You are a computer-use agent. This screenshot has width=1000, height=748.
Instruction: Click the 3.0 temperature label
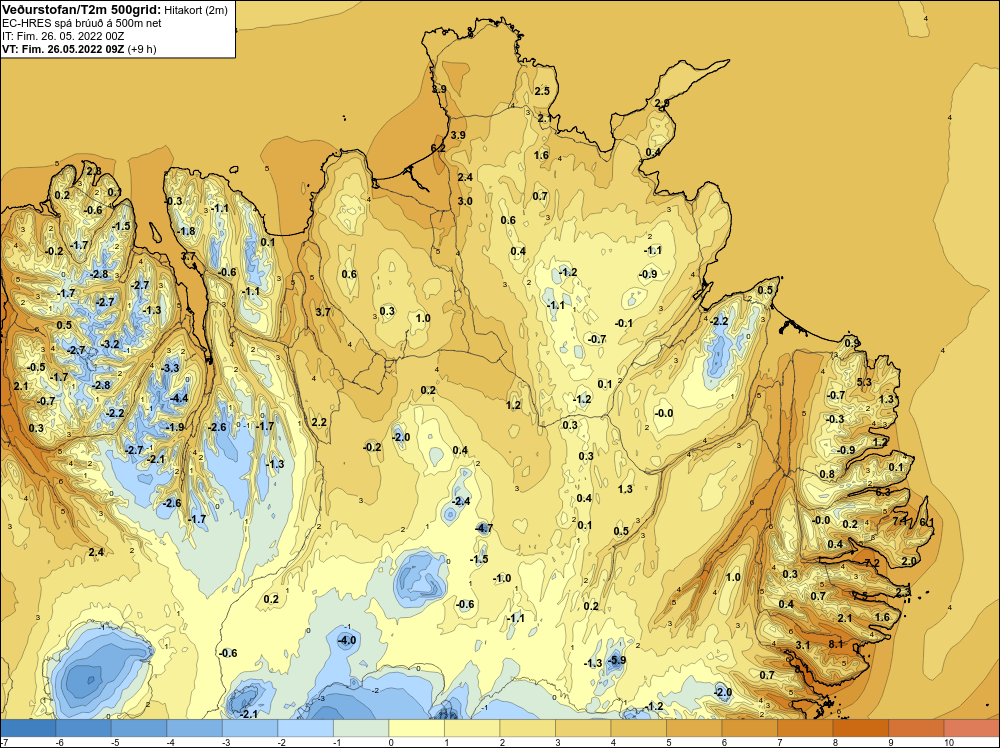pos(465,202)
